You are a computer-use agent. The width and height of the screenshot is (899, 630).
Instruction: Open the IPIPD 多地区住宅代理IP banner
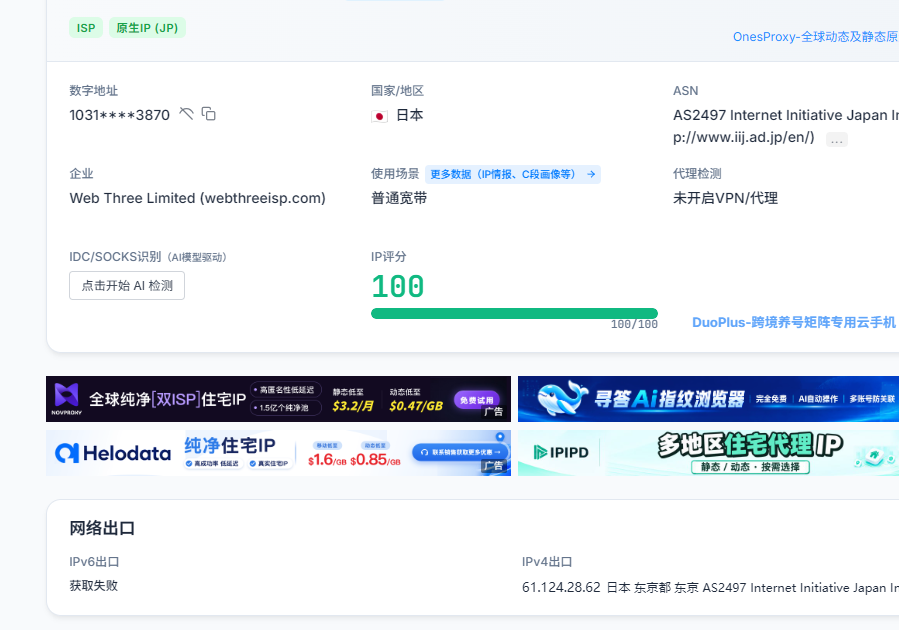[708, 453]
